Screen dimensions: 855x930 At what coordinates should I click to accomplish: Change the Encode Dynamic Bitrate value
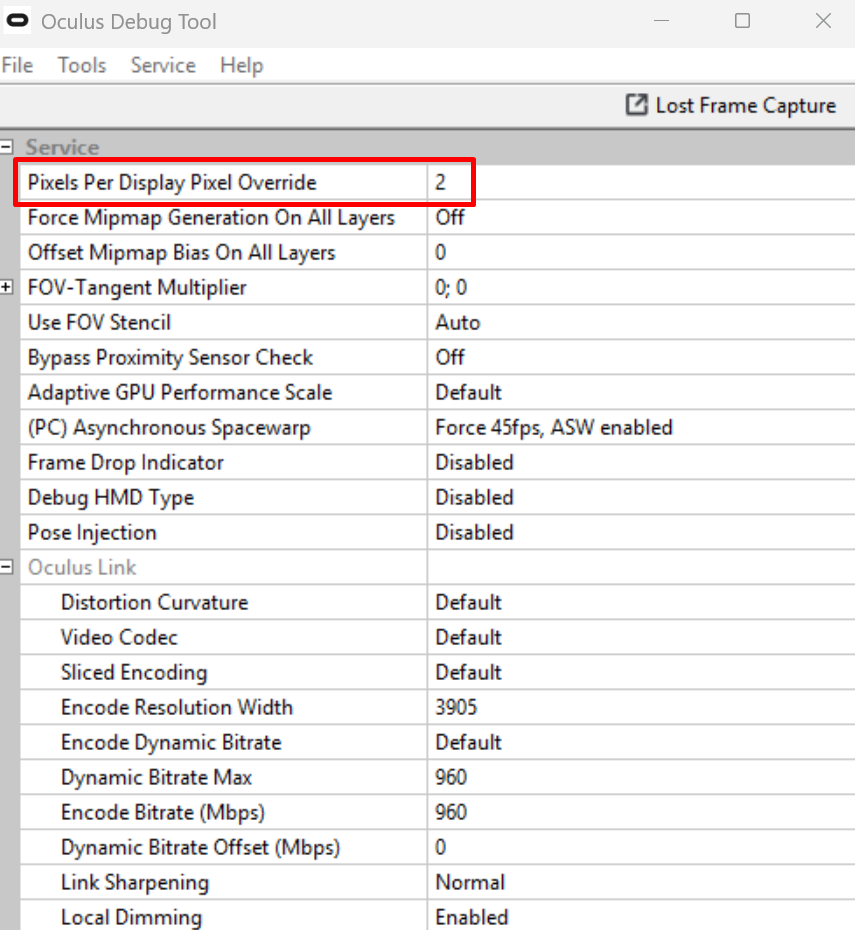(x=640, y=742)
